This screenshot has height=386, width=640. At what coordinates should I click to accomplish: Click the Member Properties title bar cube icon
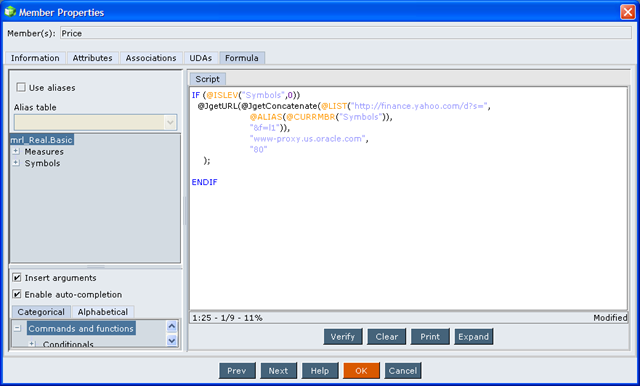tap(10, 12)
